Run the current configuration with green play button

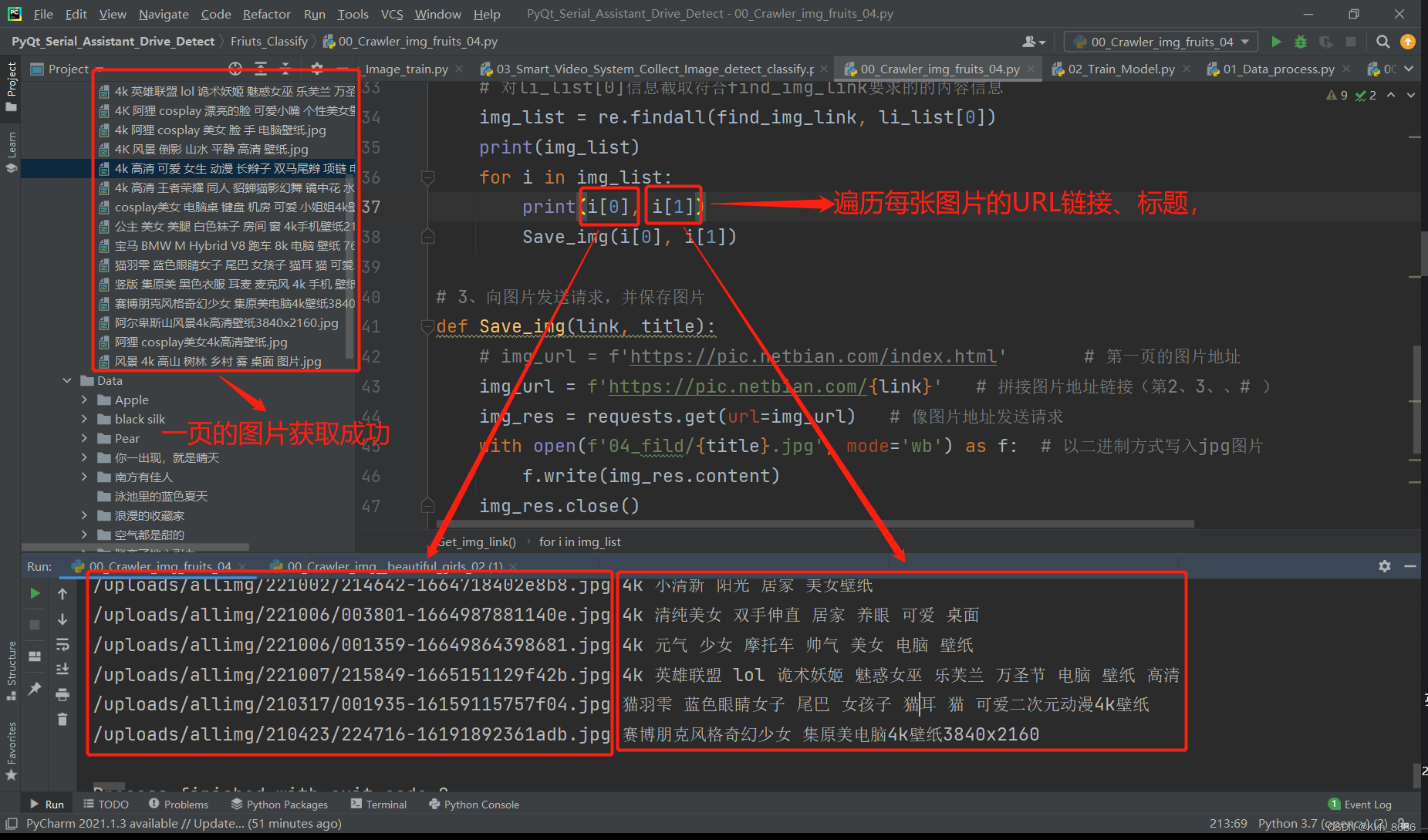point(1276,42)
